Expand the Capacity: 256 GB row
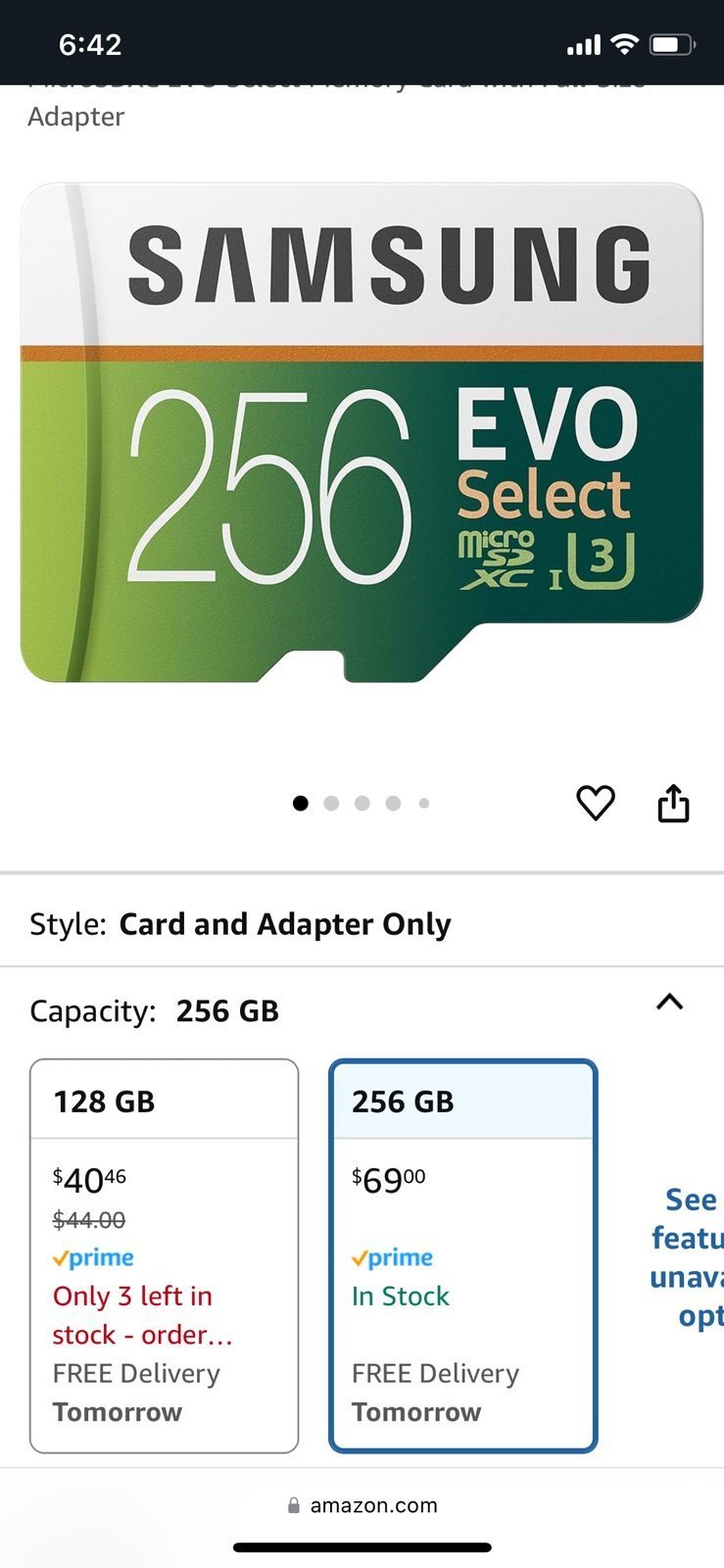724x1568 pixels. point(362,1010)
